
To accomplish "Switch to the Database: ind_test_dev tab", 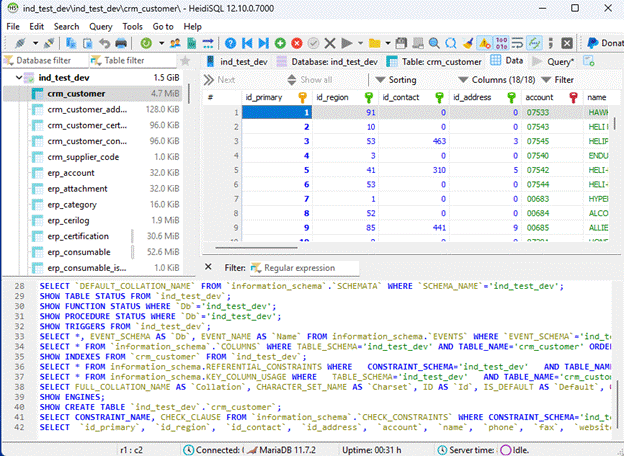I will (327, 62).
